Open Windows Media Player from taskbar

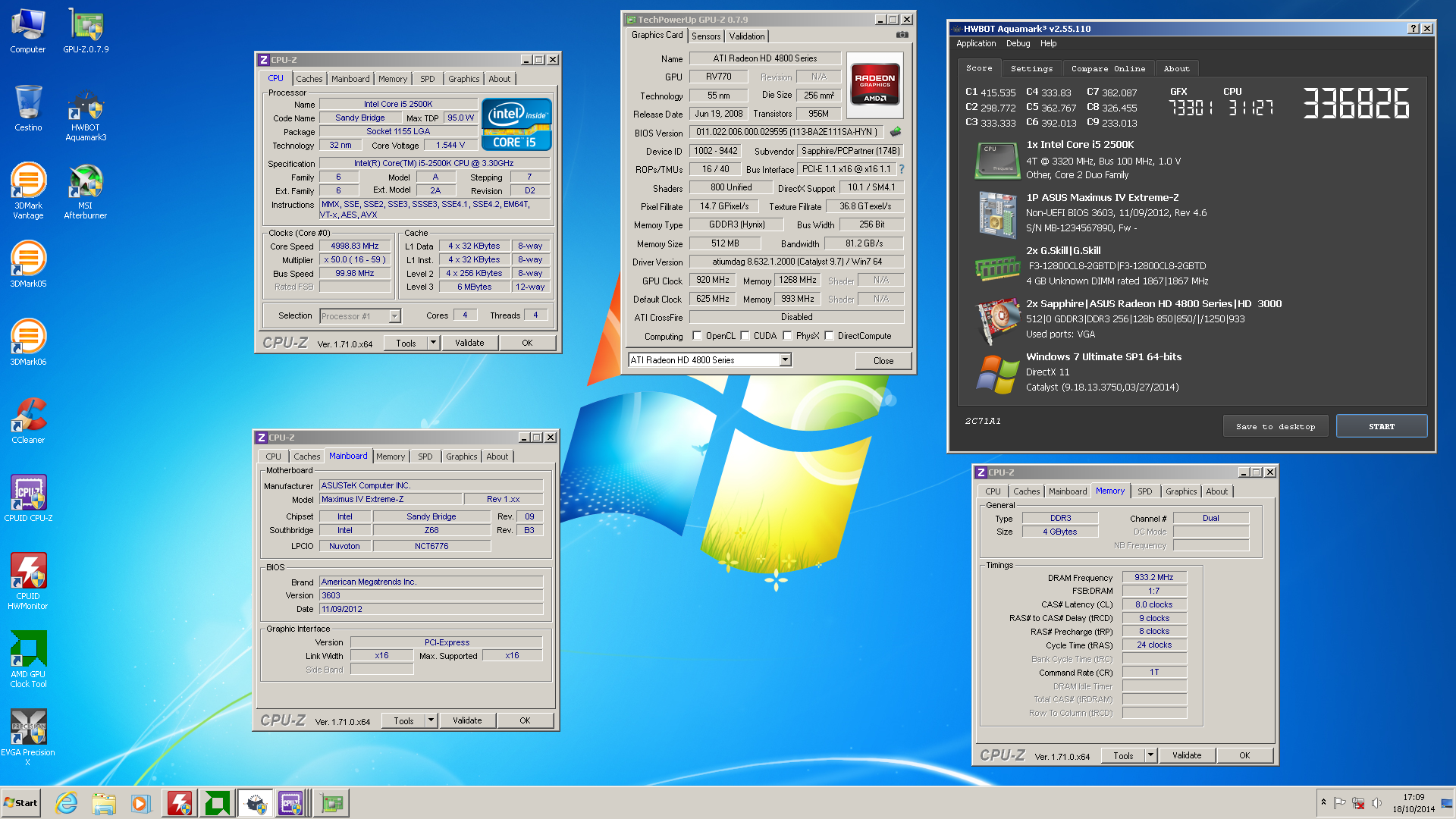click(x=141, y=803)
